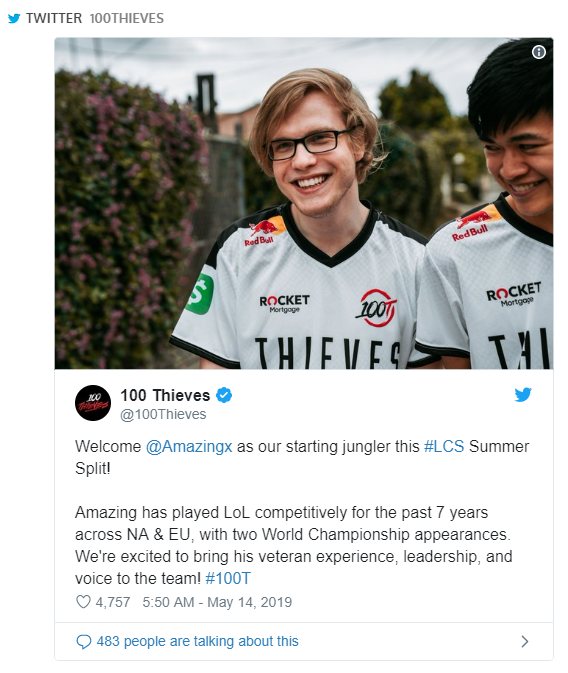Click the TWITTER header label
The width and height of the screenshot is (568, 673).
click(x=54, y=18)
